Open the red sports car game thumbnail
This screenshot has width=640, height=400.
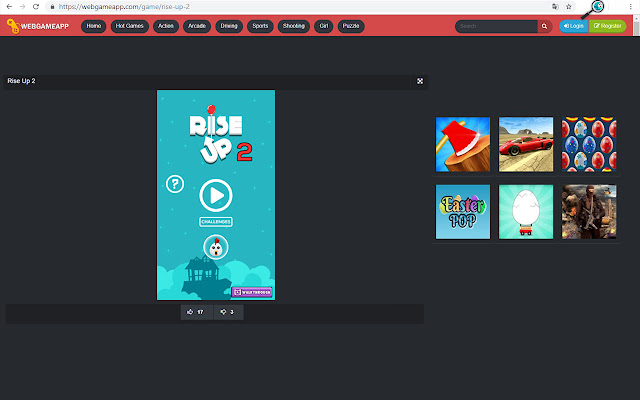pyautogui.click(x=526, y=144)
